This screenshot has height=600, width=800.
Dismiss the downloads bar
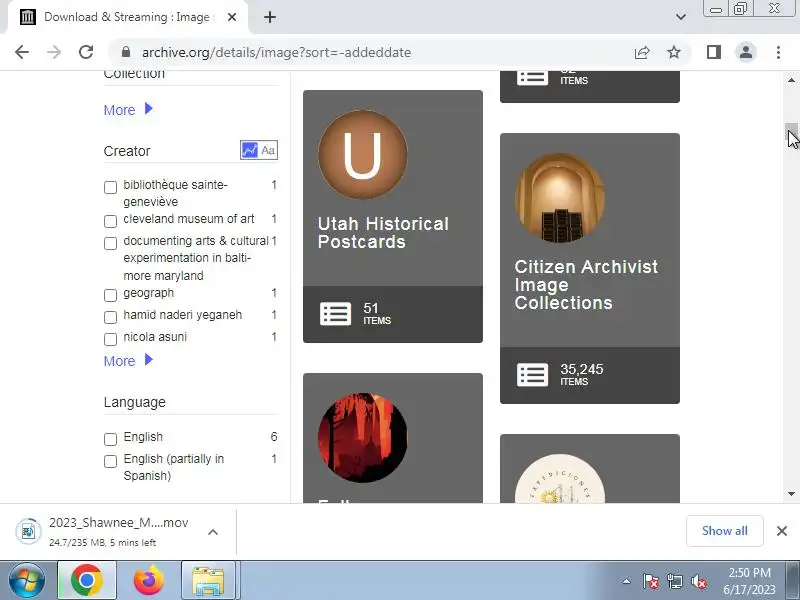(x=782, y=531)
